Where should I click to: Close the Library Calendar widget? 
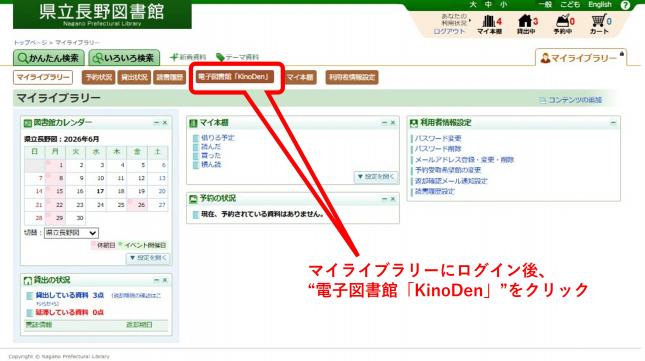point(165,123)
